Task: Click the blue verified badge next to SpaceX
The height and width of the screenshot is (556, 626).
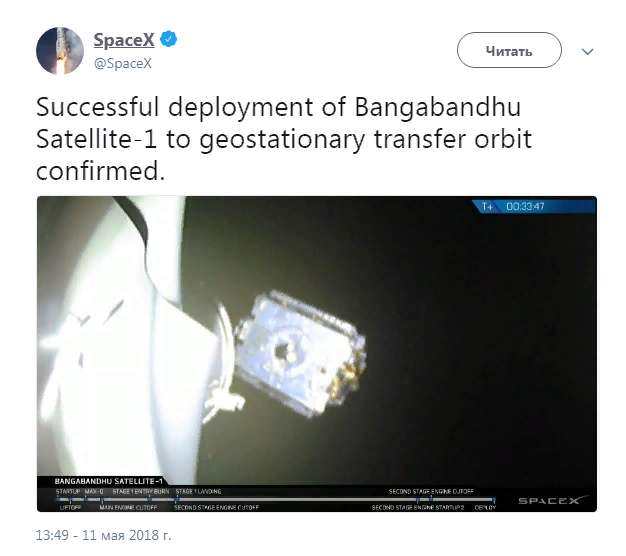Action: point(168,39)
